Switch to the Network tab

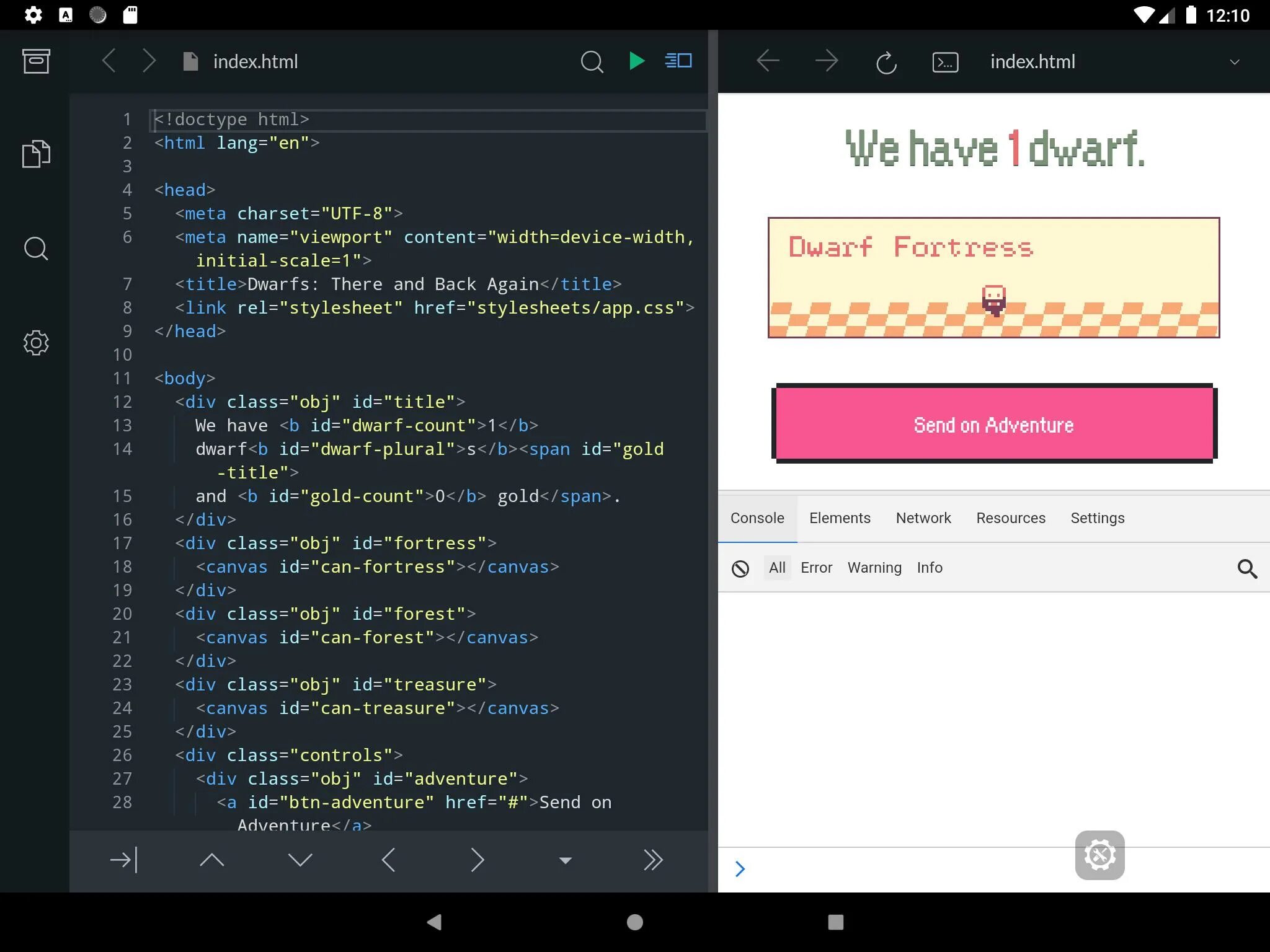click(x=923, y=518)
